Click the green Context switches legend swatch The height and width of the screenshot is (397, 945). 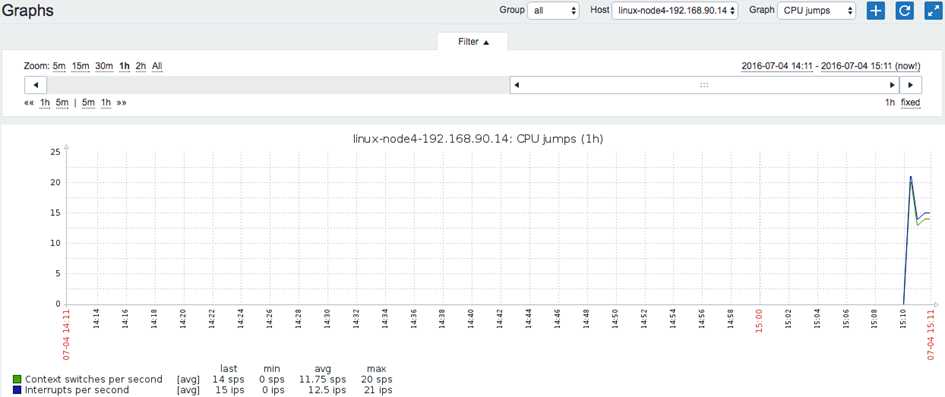tap(17, 379)
